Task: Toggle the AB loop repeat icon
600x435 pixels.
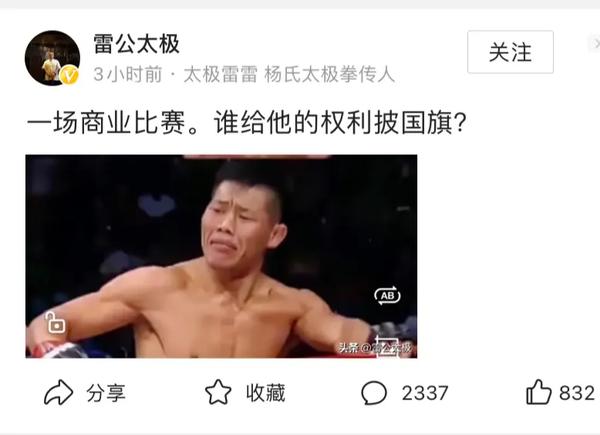Action: 387,295
